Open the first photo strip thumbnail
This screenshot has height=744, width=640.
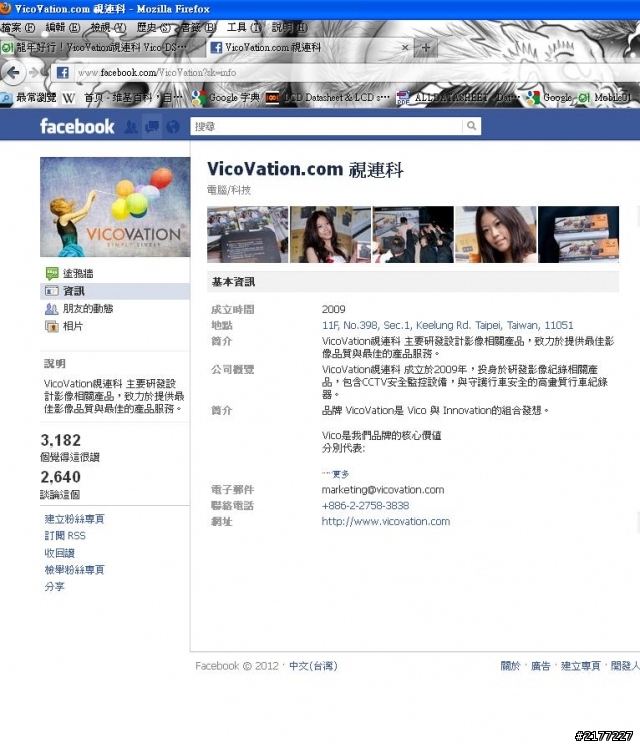click(x=248, y=234)
